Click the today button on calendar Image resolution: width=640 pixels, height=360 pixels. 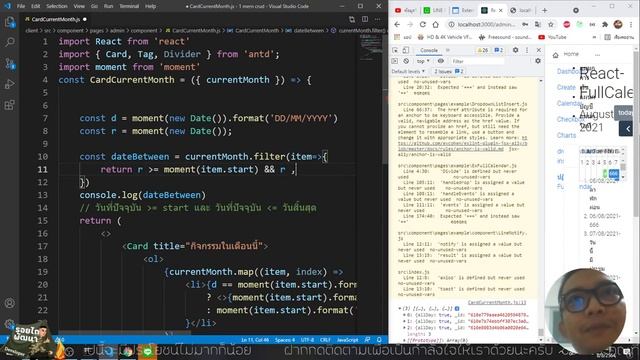click(x=625, y=113)
